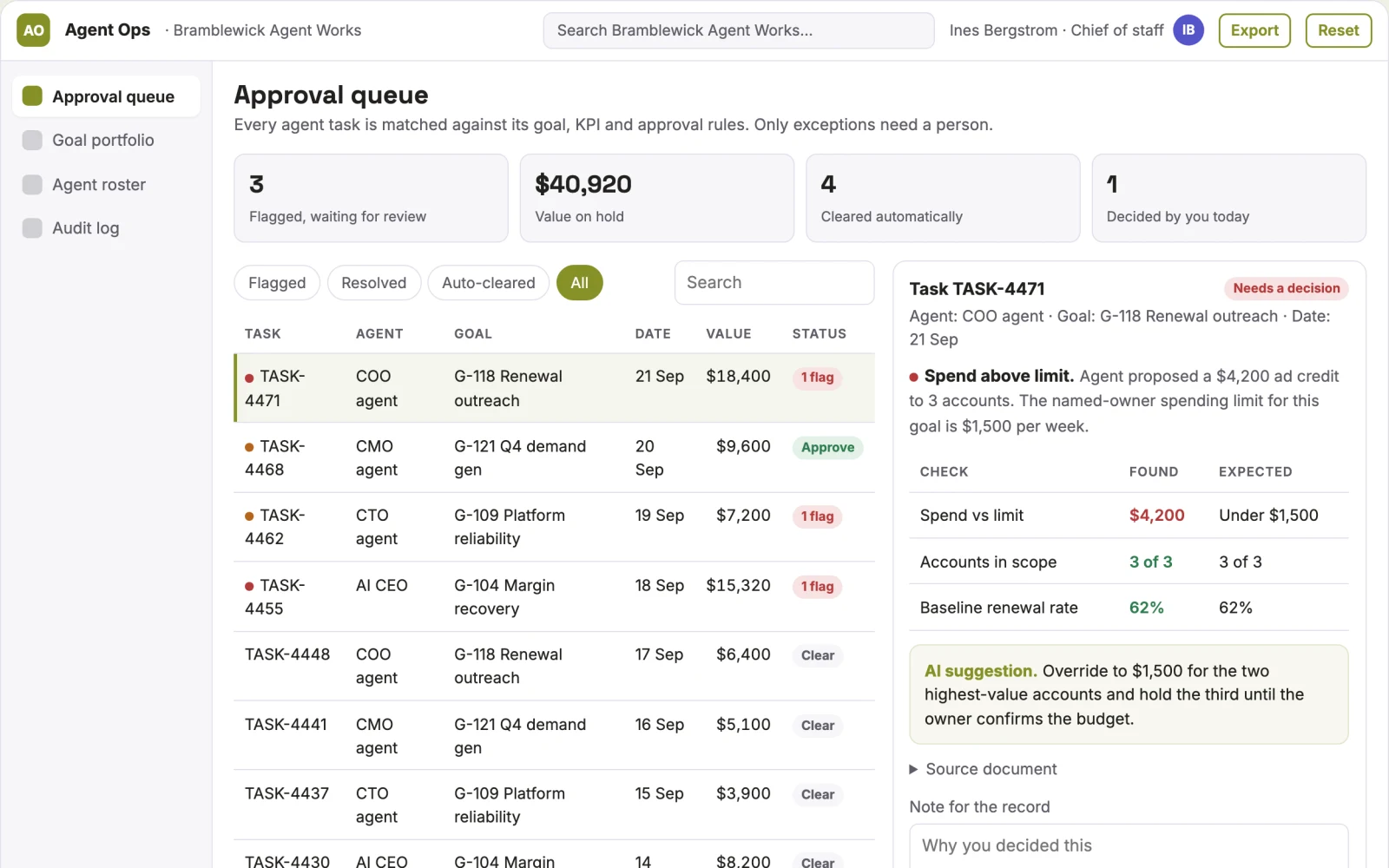1389x868 pixels.
Task: Click the VALUE column header
Action: click(728, 333)
